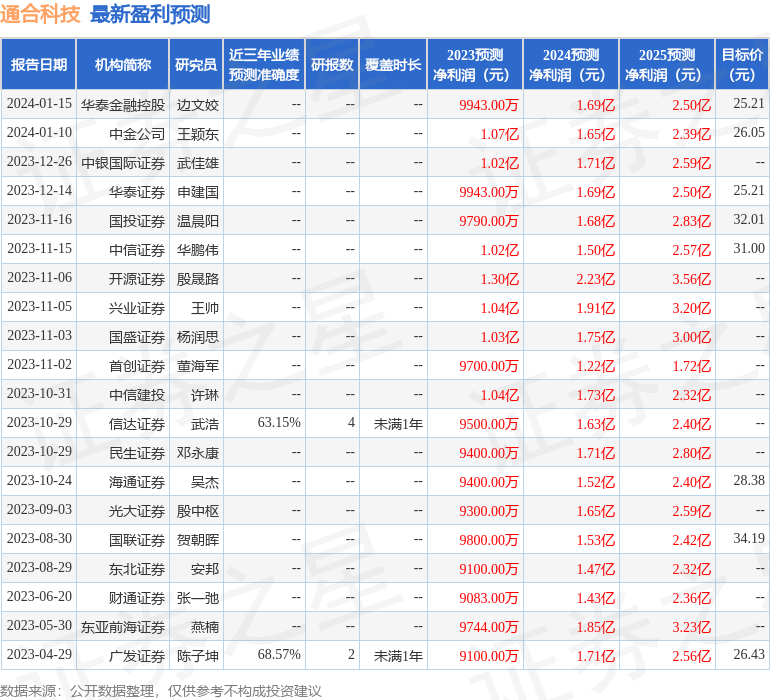Click target price 32.01

coord(749,220)
